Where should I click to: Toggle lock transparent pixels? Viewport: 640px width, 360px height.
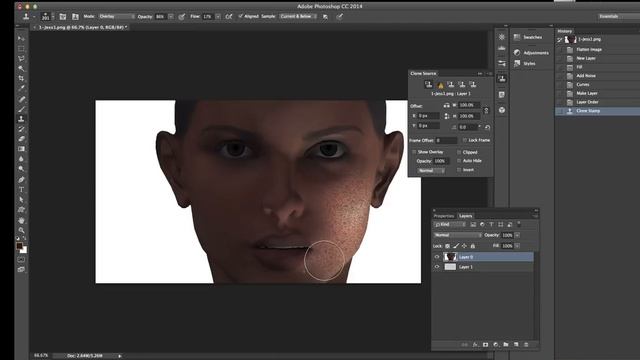447,246
